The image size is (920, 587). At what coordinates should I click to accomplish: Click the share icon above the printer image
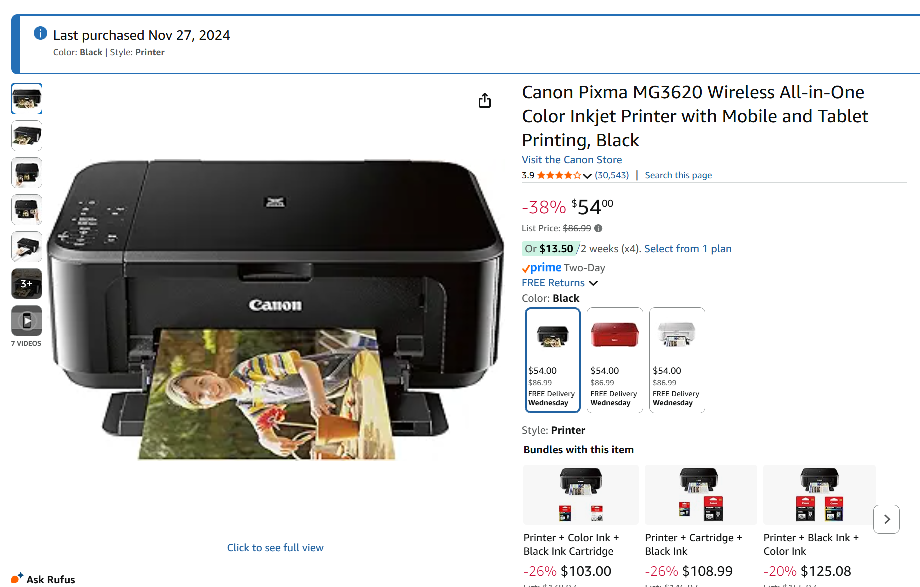[x=485, y=101]
